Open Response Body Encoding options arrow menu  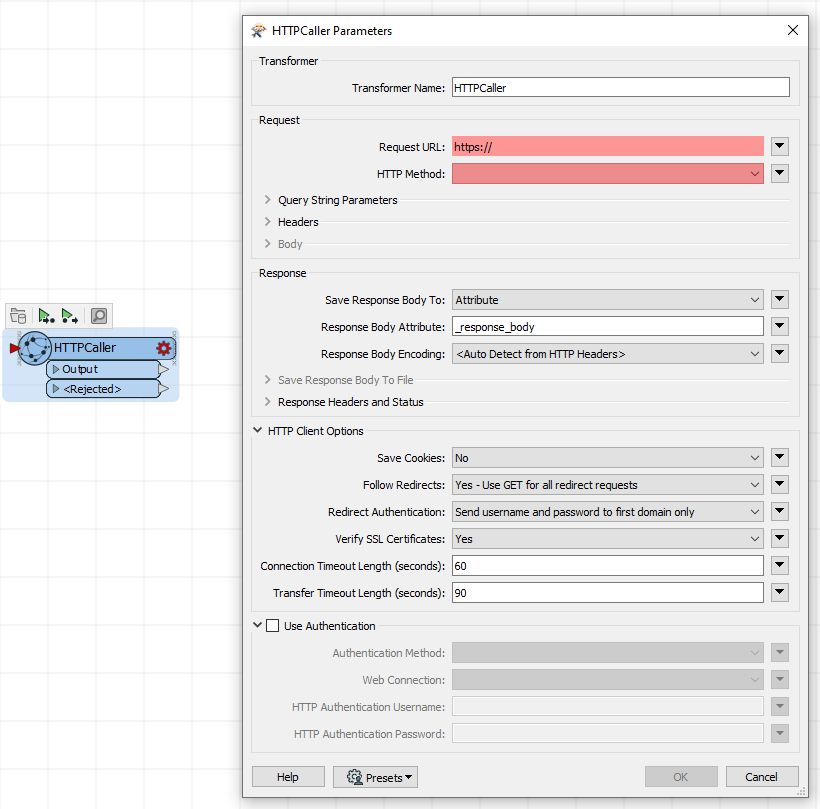tap(780, 354)
